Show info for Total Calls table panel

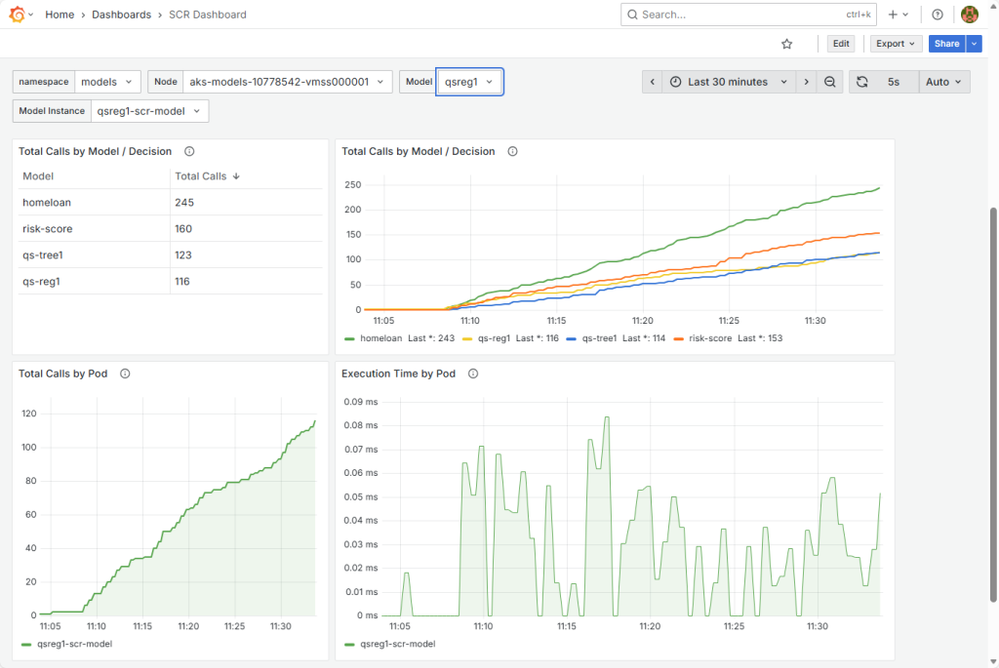tap(189, 152)
